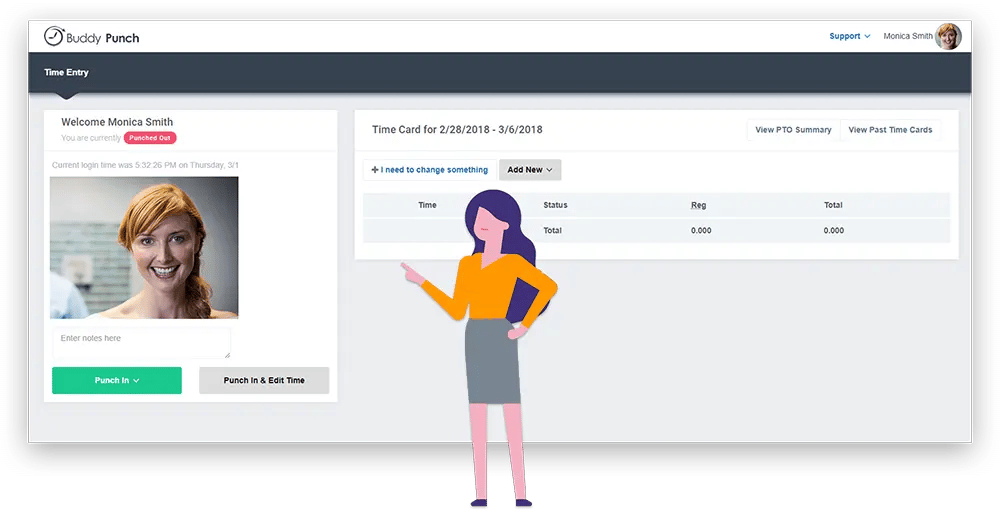Open View Past Time Cards
Viewport: 1000px width, 510px height.
click(x=890, y=129)
